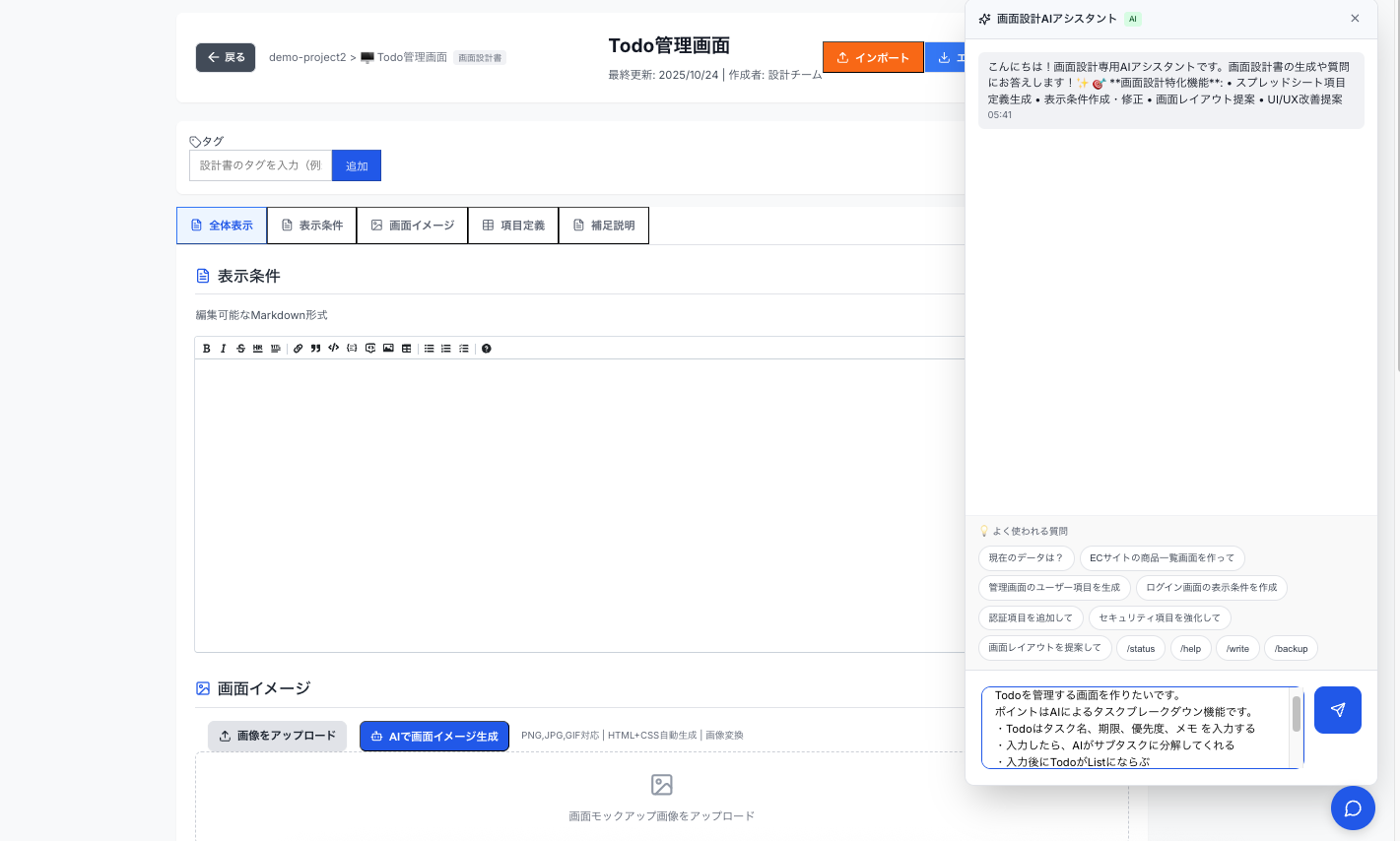Image resolution: width=1400 pixels, height=841 pixels.
Task: Insert a hyperlink via link icon
Action: coord(299,349)
